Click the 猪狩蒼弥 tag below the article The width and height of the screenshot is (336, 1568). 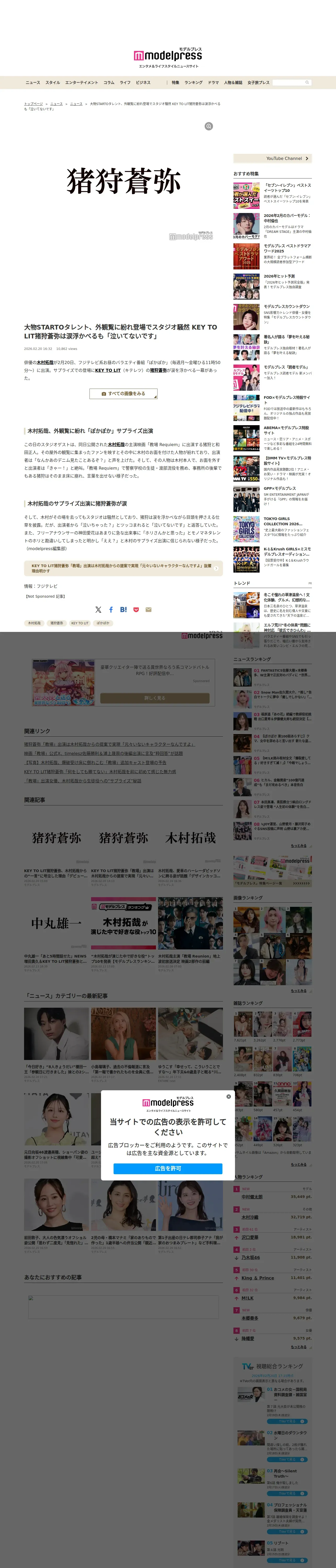pyautogui.click(x=57, y=623)
